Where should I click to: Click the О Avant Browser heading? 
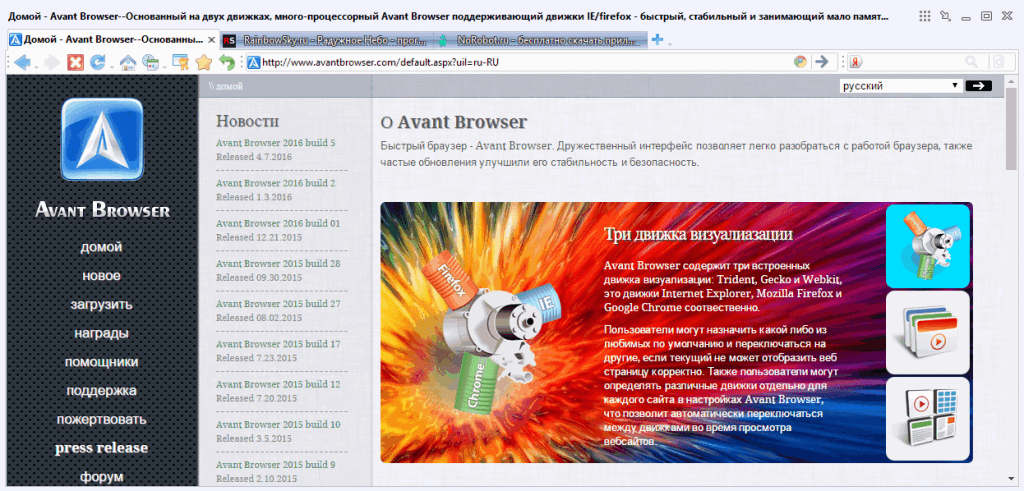pyautogui.click(x=453, y=122)
